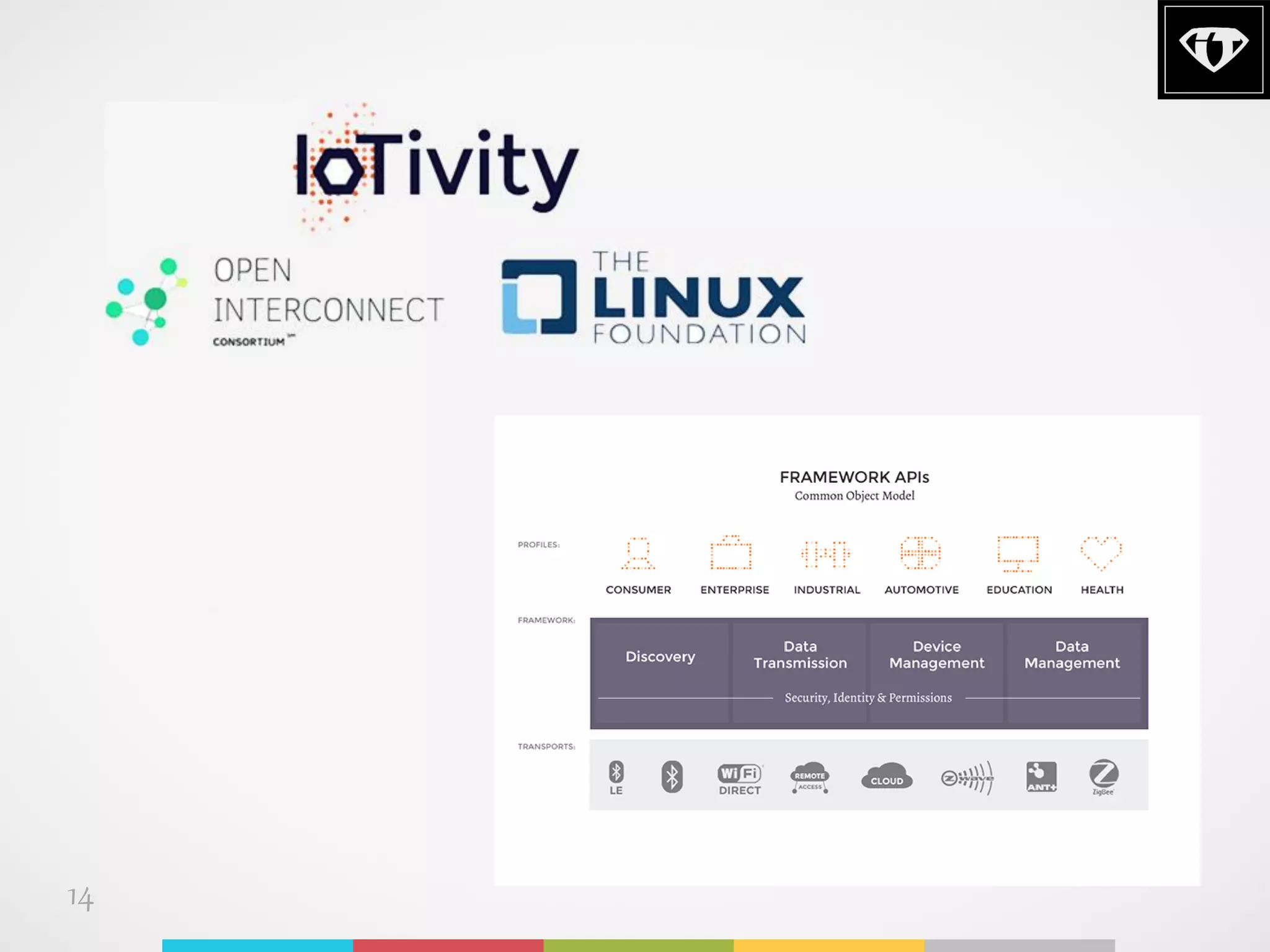Select the Industrial profile icon

825,553
